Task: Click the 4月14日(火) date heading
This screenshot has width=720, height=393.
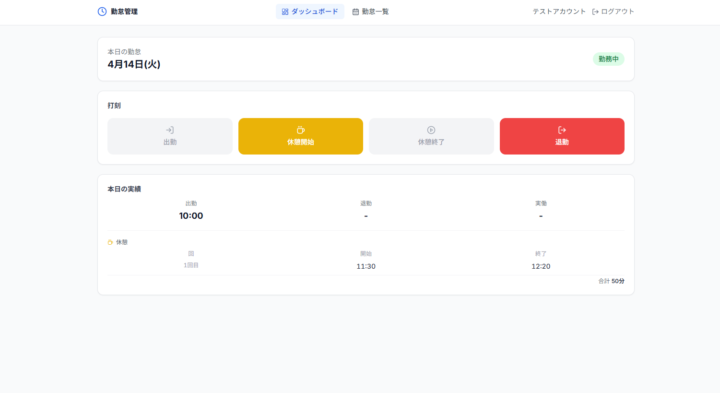Action: [x=134, y=64]
